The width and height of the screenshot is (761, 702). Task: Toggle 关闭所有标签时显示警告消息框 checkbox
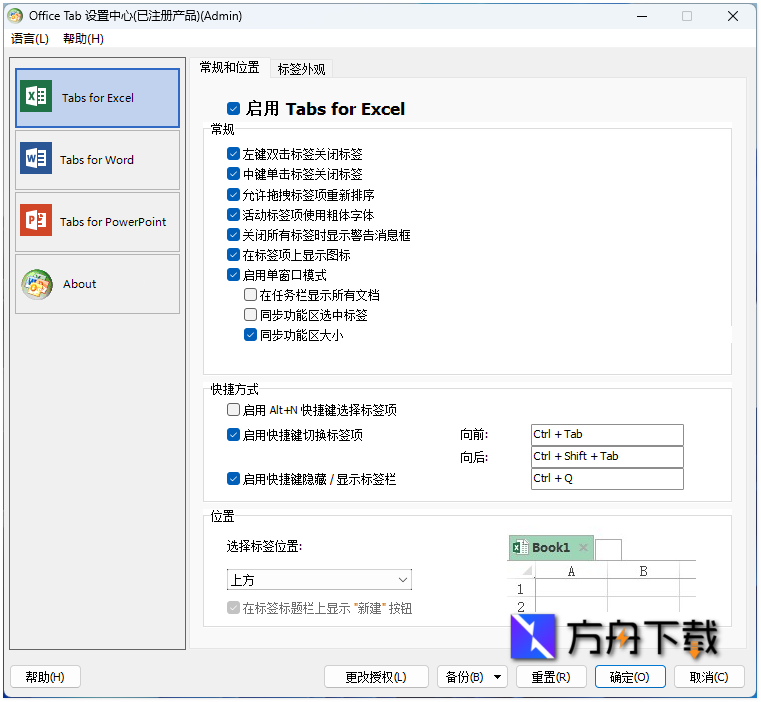233,235
